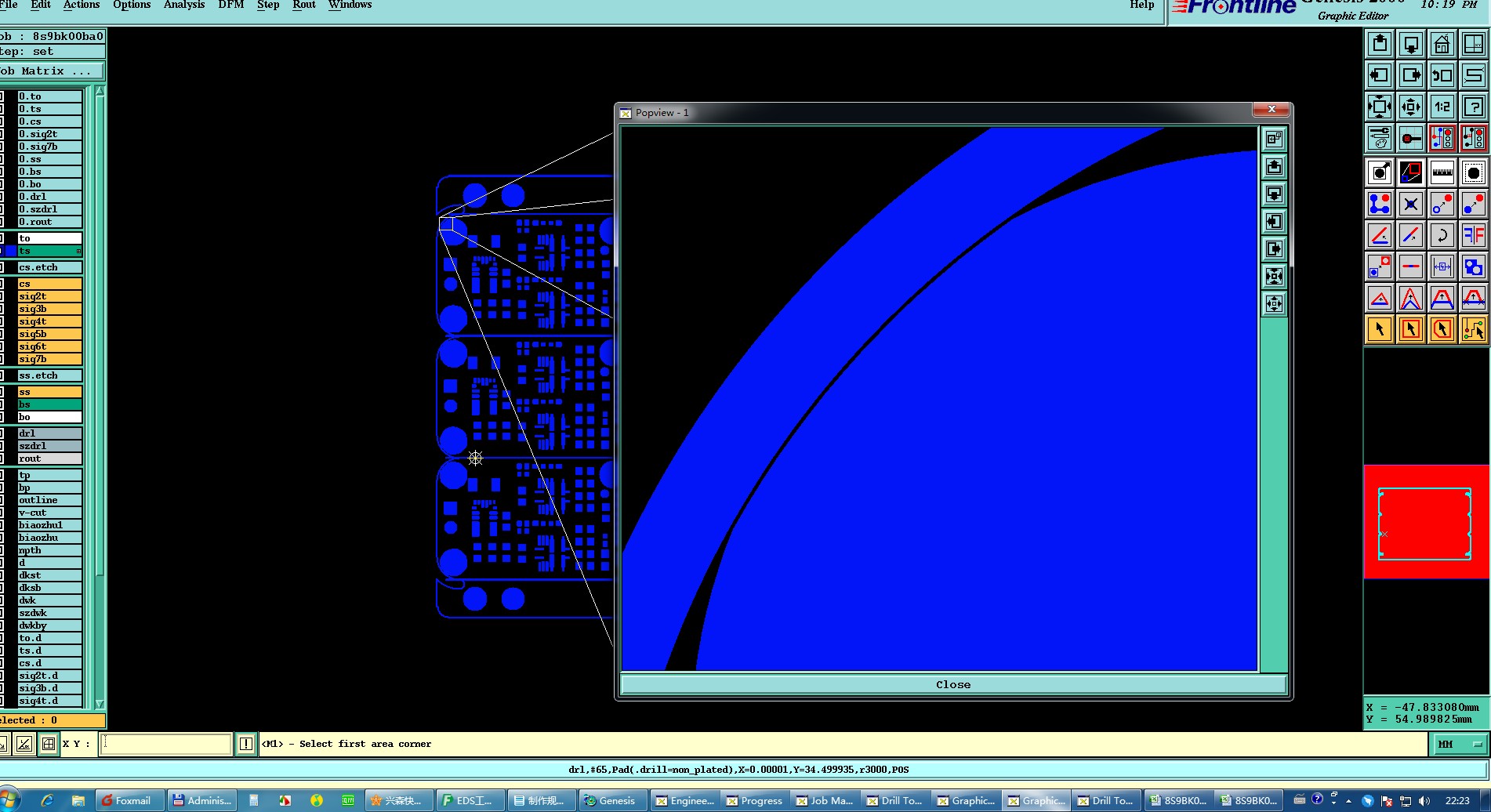Select the rotate arrow tool icon

tap(1442, 235)
